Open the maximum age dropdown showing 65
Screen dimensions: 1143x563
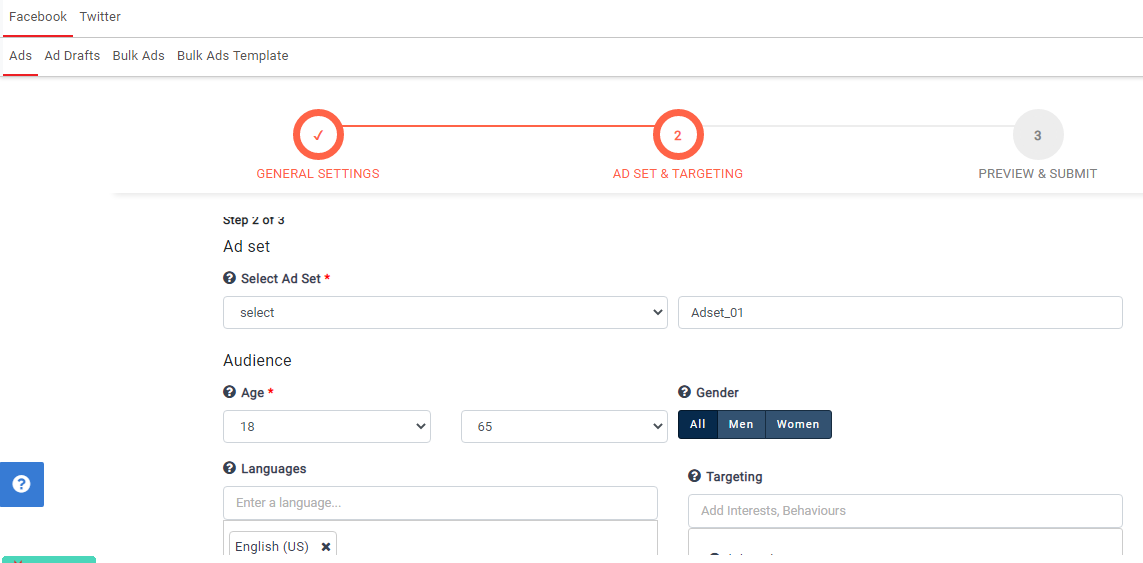tap(564, 427)
